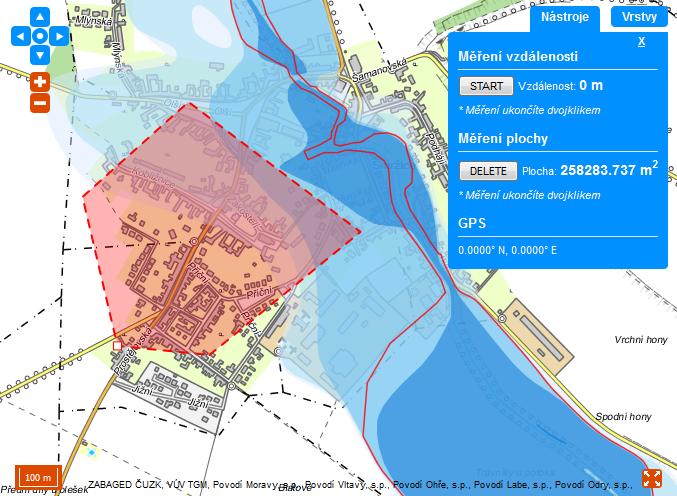The width and height of the screenshot is (677, 496).
Task: Pan the map right with the arrow
Action: 60,36
